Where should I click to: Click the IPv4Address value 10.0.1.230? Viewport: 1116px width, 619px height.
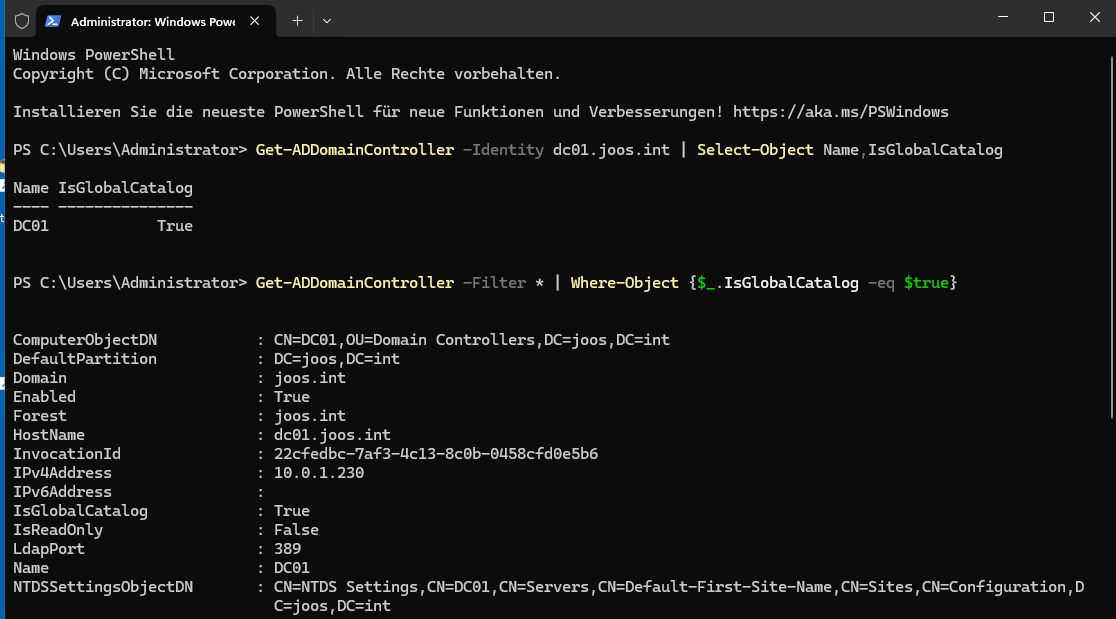(319, 473)
